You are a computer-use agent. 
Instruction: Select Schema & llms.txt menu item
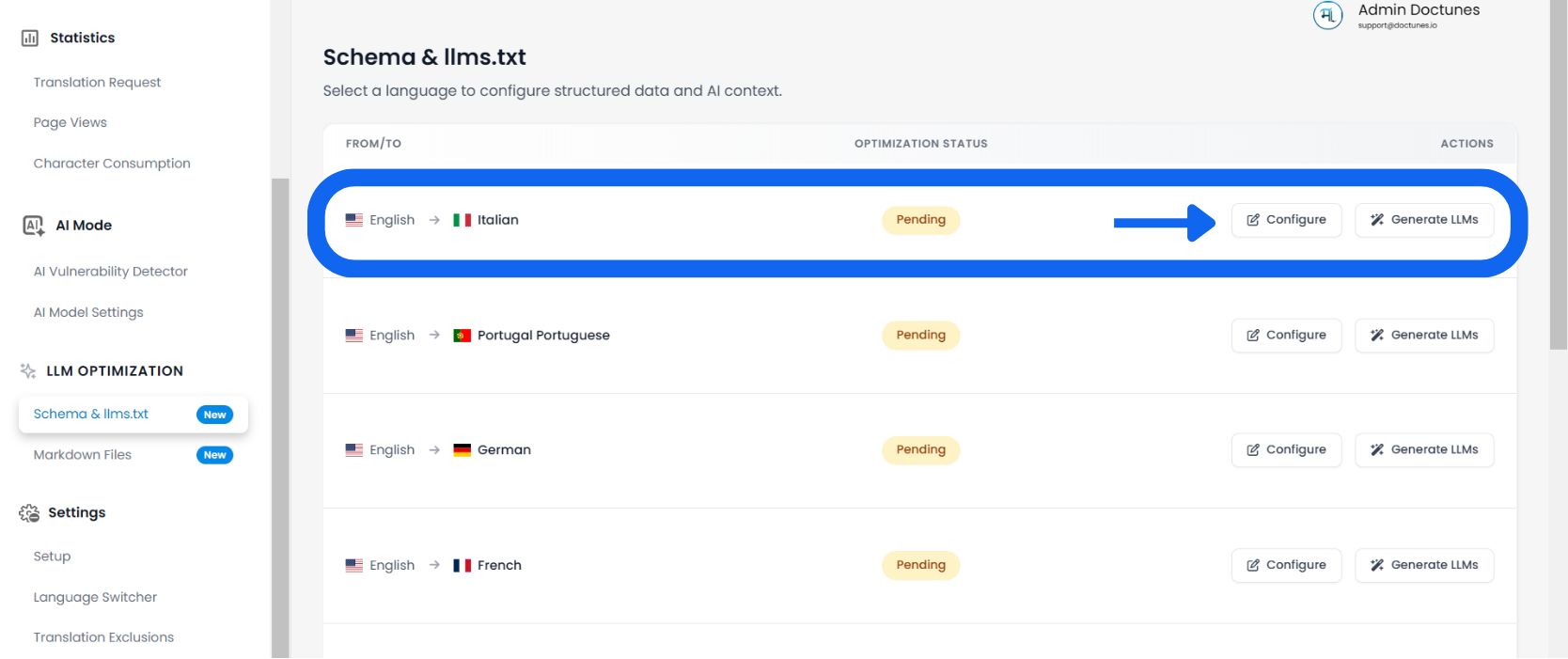click(x=133, y=415)
